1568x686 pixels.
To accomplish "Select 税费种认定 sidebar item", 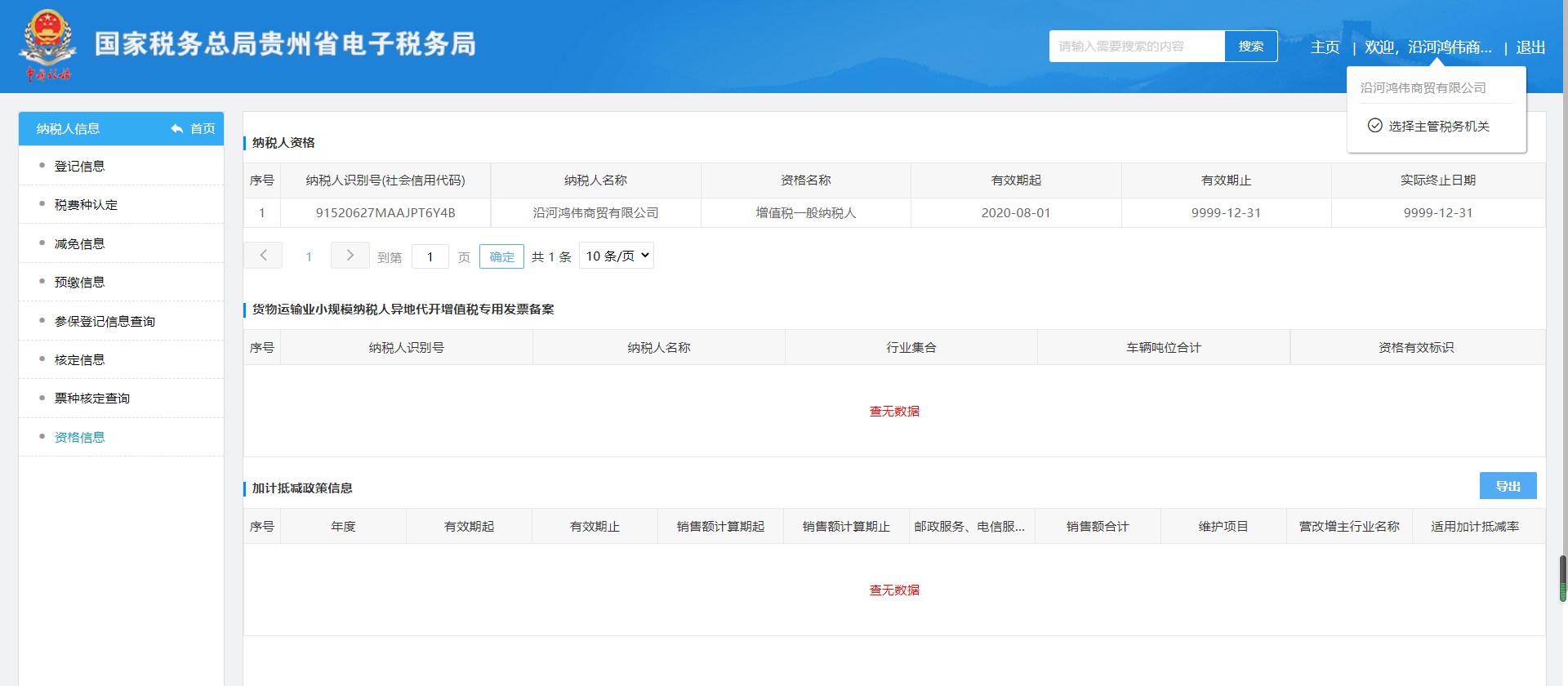I will [x=86, y=205].
